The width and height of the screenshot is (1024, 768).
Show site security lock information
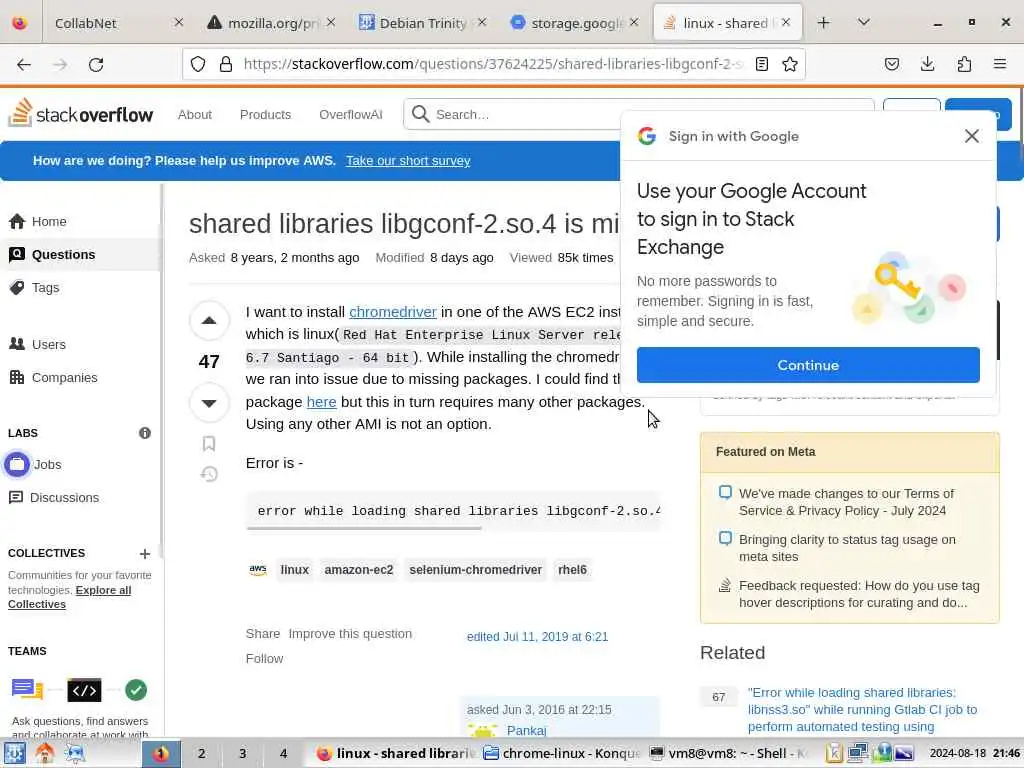(x=226, y=64)
